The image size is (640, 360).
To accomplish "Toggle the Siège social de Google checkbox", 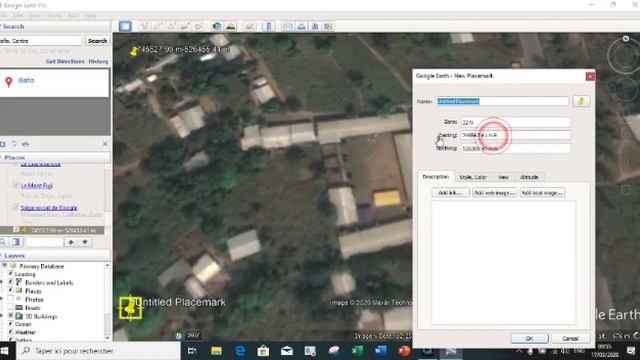I will tap(16, 207).
